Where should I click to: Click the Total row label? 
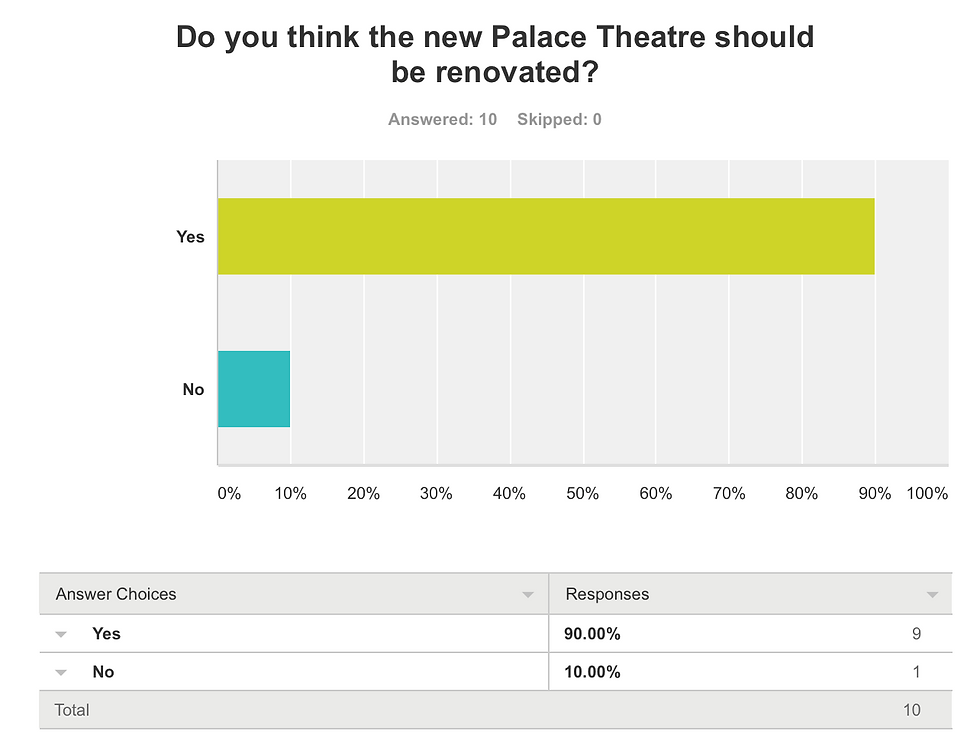pos(72,710)
